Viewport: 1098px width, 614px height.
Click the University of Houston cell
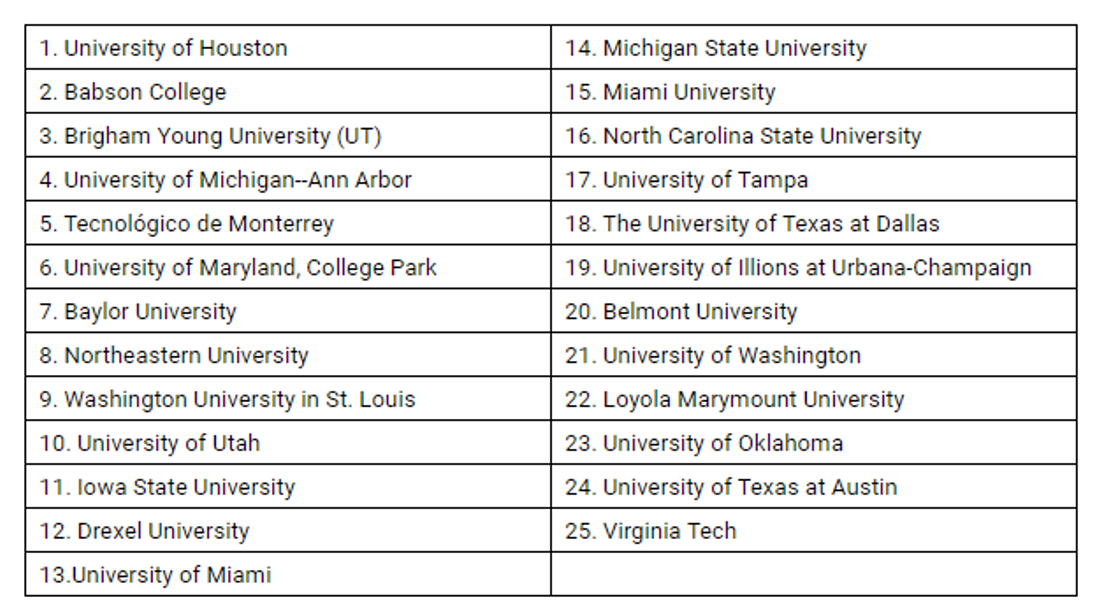click(163, 48)
